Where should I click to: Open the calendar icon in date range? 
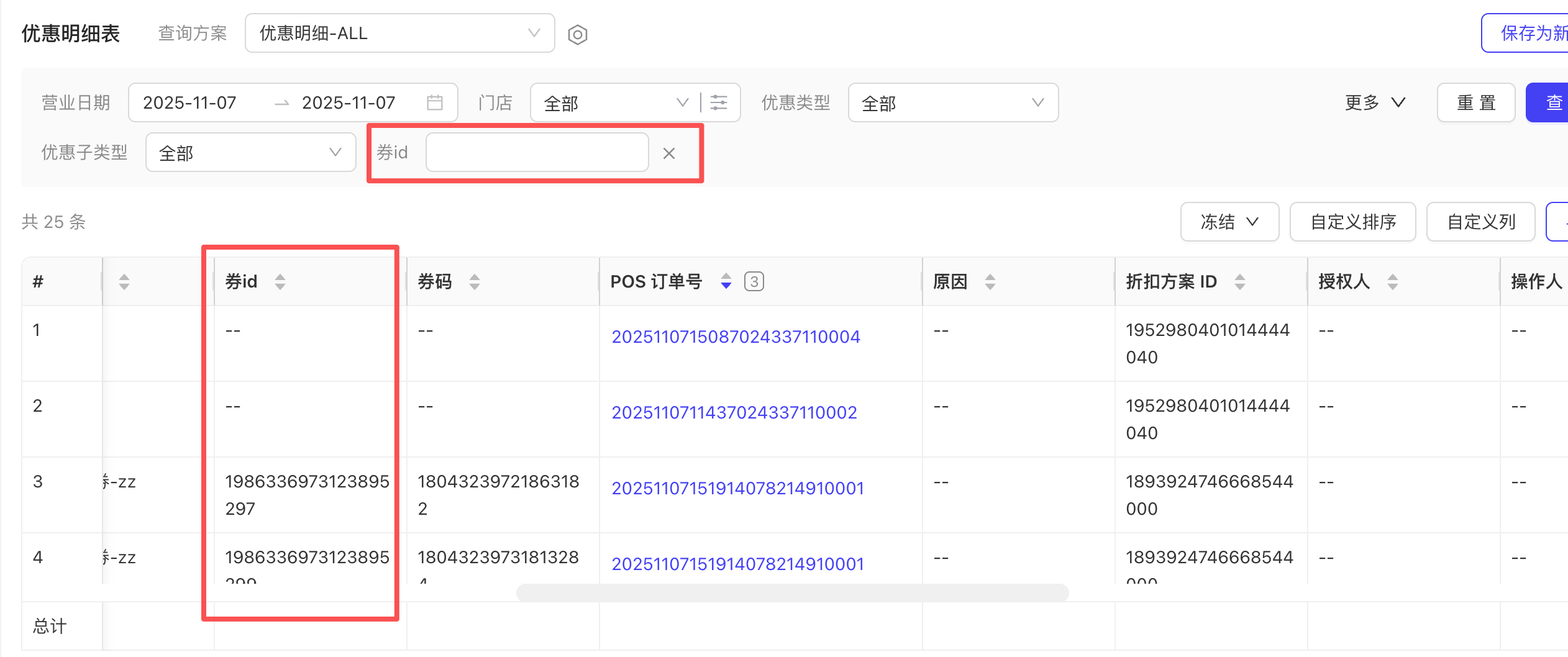click(x=435, y=102)
